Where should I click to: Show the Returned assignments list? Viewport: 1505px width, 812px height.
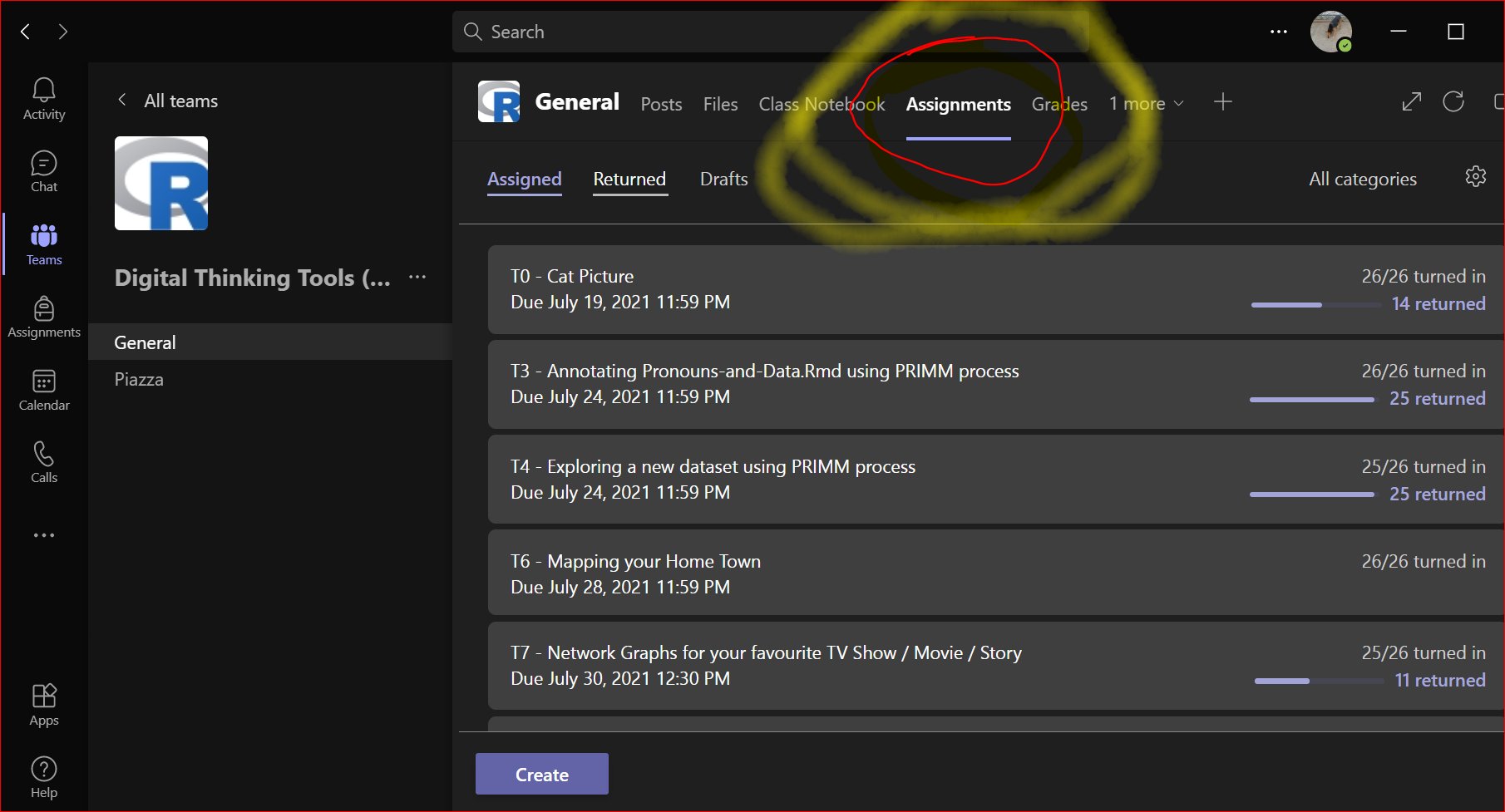coord(629,179)
